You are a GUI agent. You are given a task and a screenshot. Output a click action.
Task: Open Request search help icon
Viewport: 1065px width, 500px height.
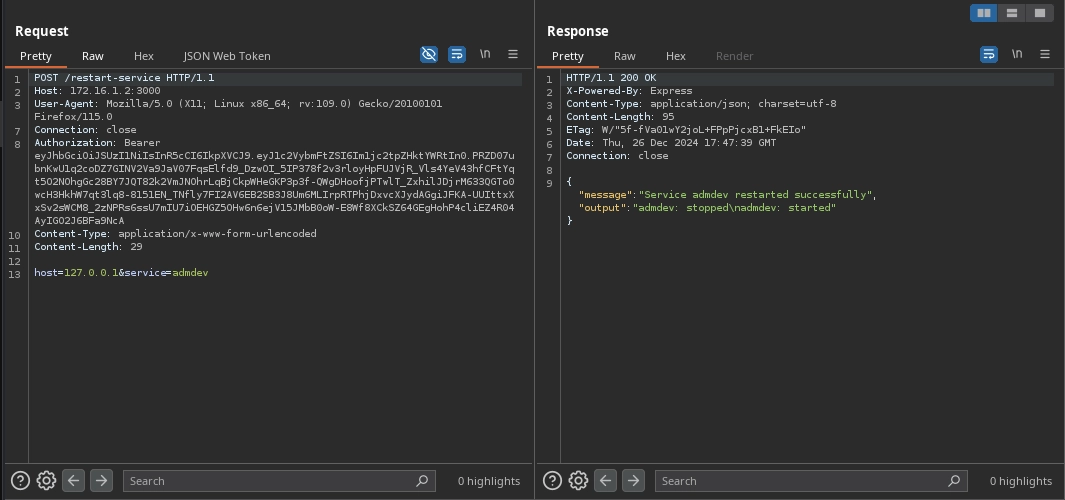20,481
